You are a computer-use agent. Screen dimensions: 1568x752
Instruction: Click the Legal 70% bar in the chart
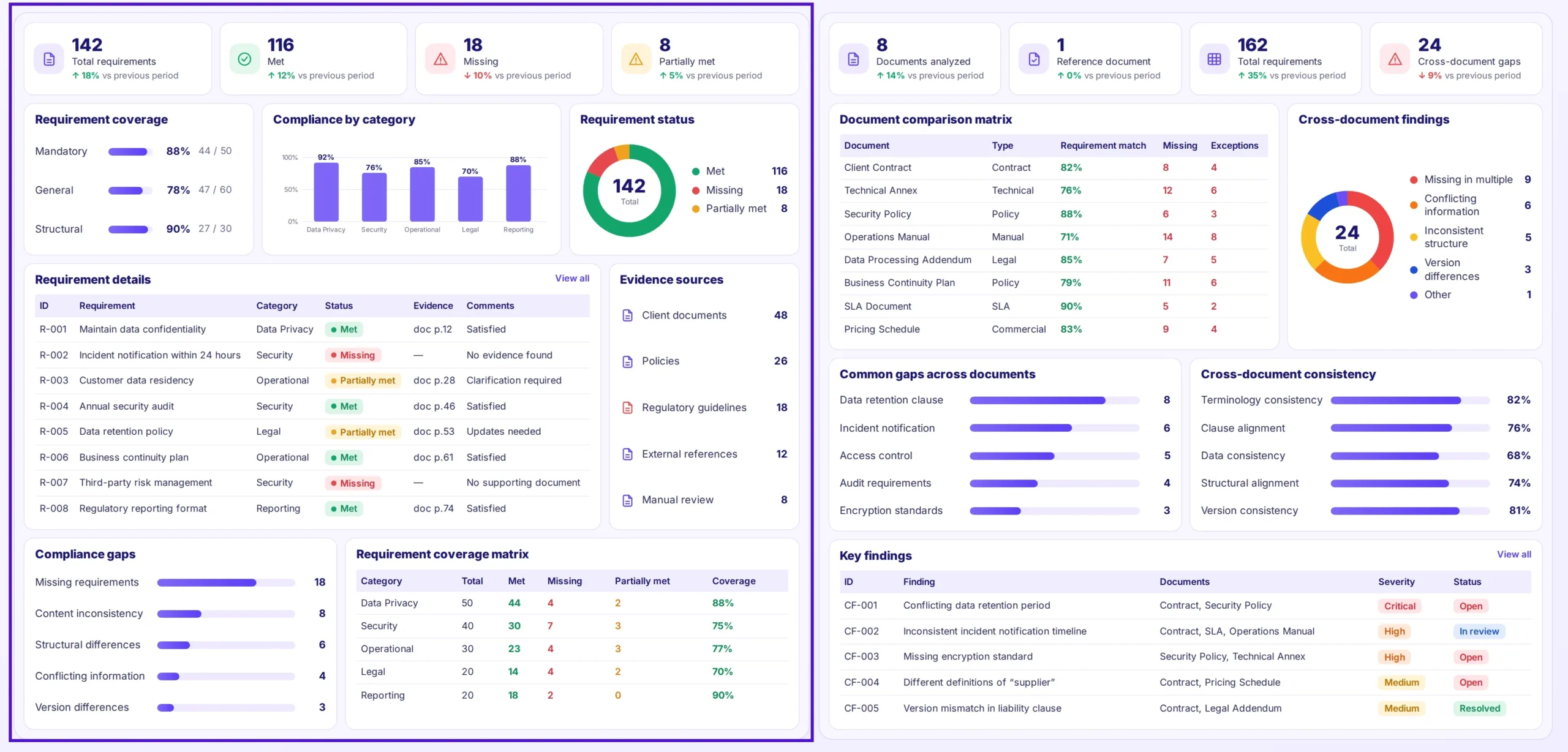[x=470, y=199]
